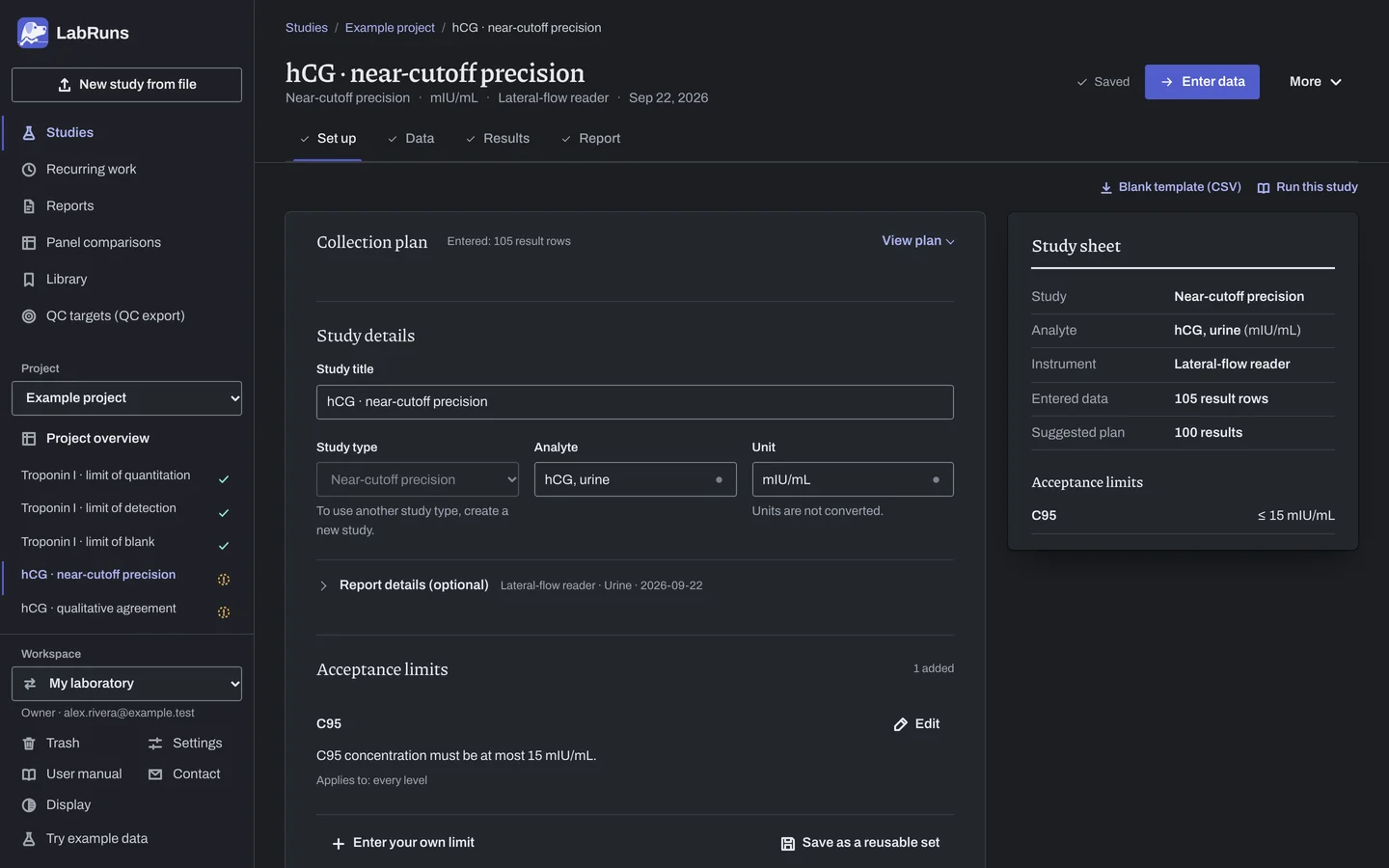Expand View plan
1389x868 pixels.
click(x=918, y=241)
